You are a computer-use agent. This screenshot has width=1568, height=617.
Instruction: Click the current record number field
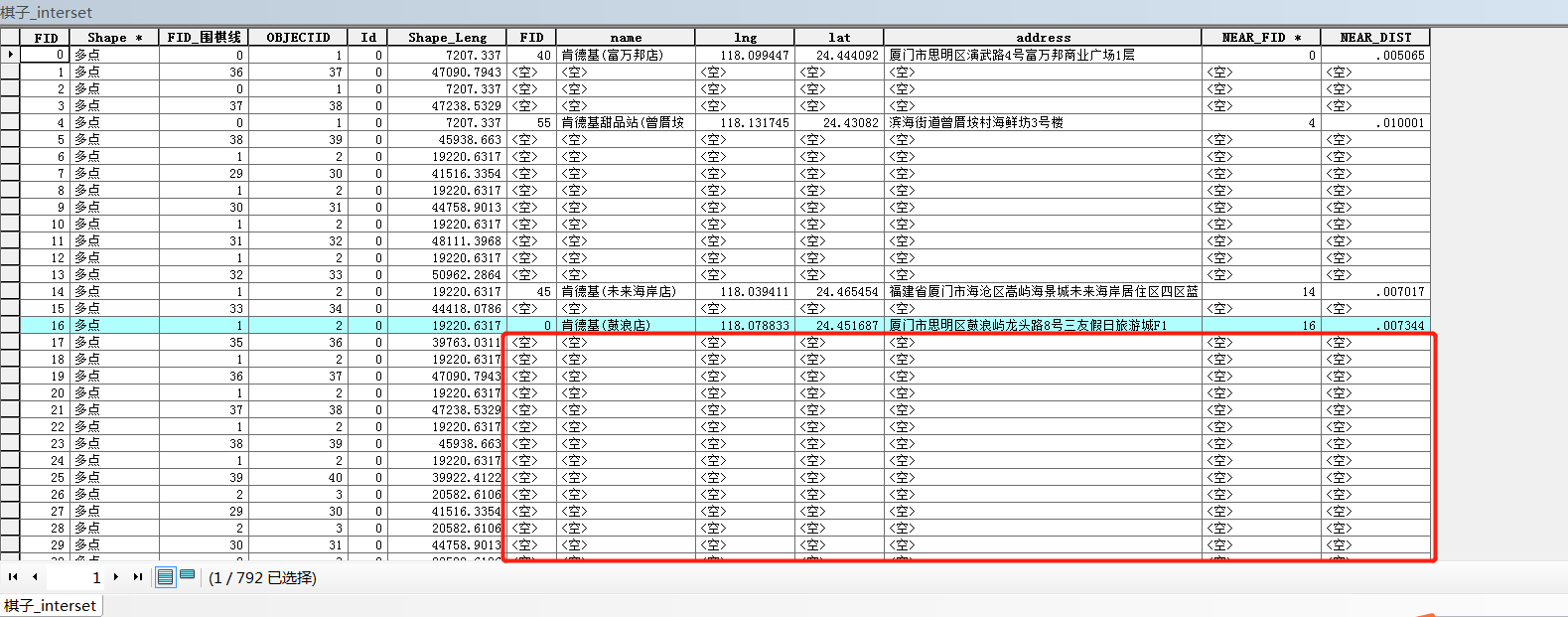pos(75,577)
